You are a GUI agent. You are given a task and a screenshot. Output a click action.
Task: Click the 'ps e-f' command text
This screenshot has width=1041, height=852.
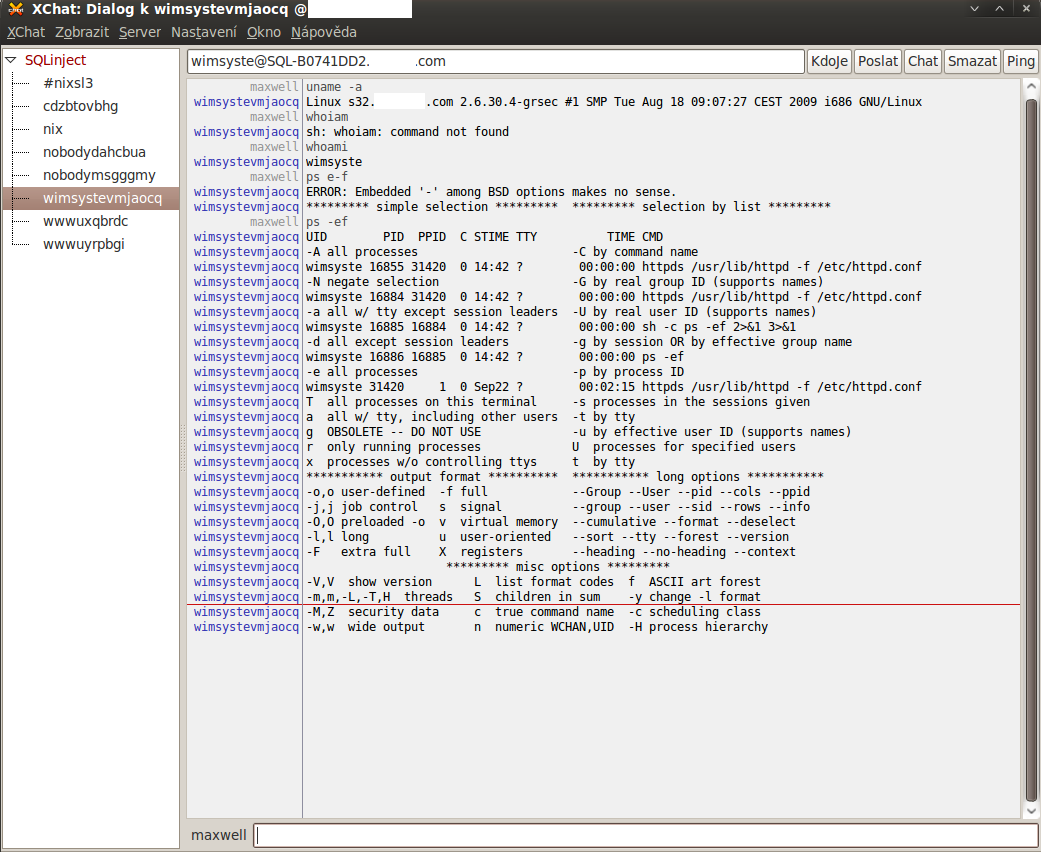(x=327, y=177)
